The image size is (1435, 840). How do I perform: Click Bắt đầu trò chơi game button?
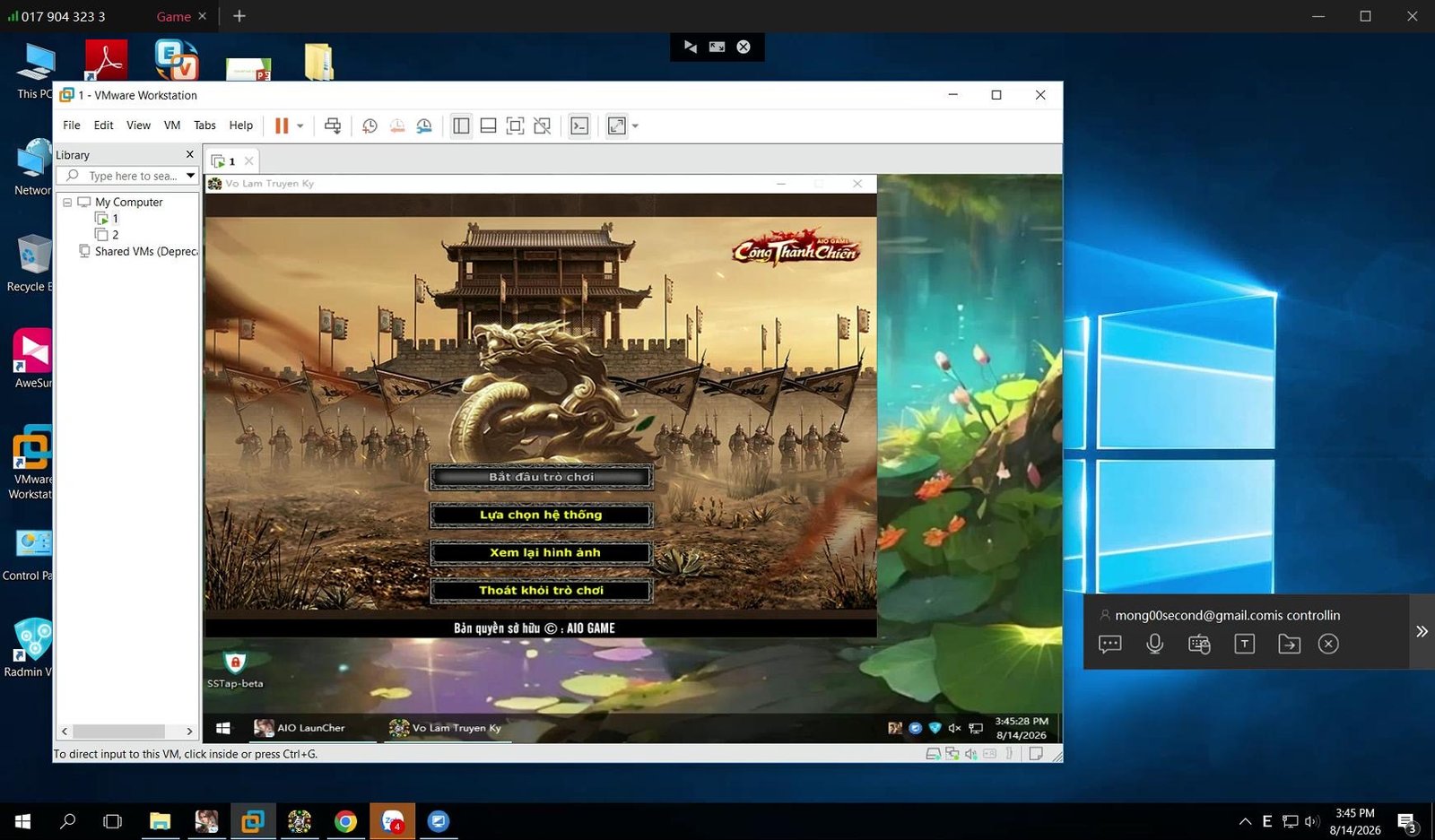pos(541,477)
